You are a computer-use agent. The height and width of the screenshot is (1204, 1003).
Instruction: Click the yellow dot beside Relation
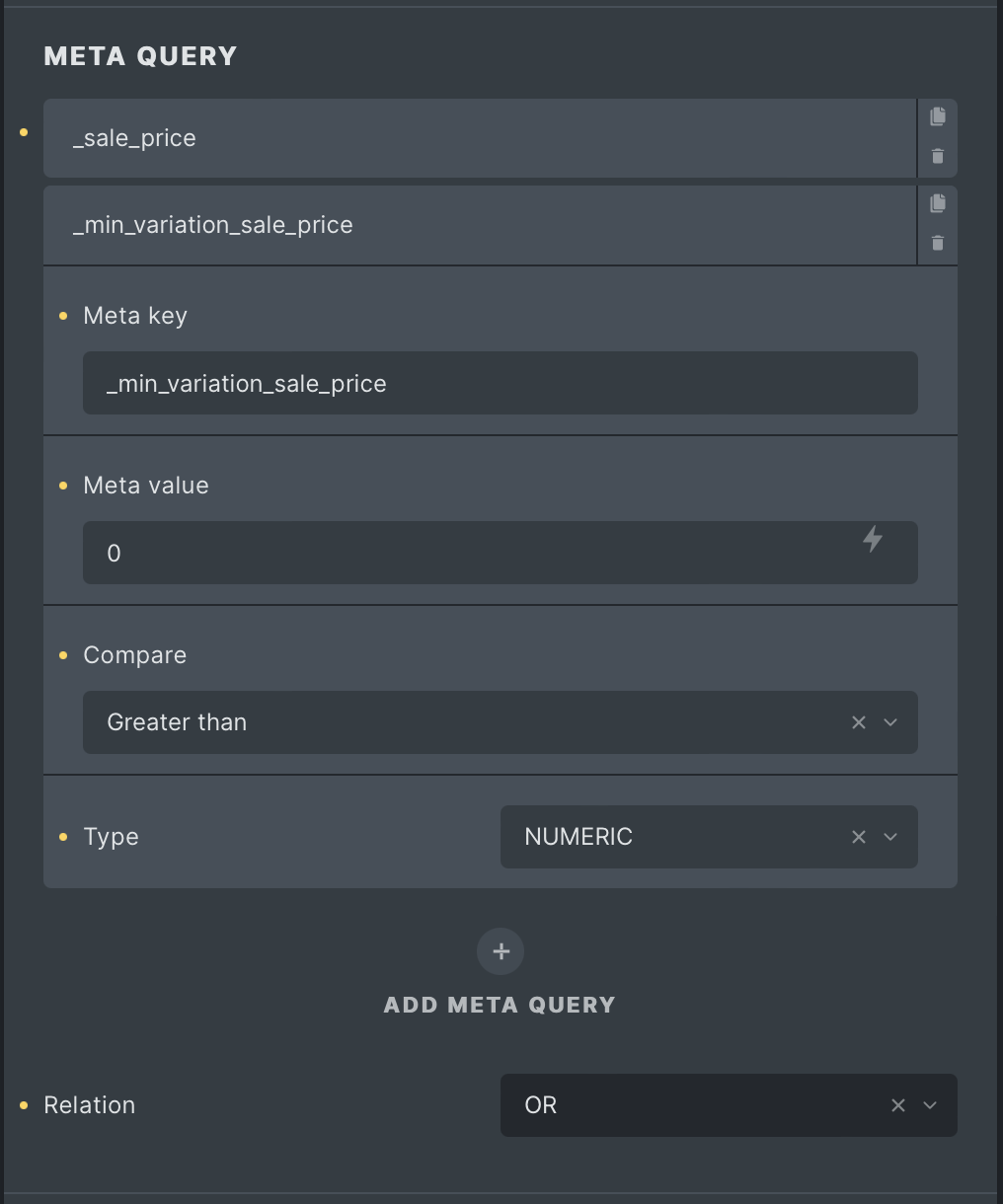[x=24, y=1105]
